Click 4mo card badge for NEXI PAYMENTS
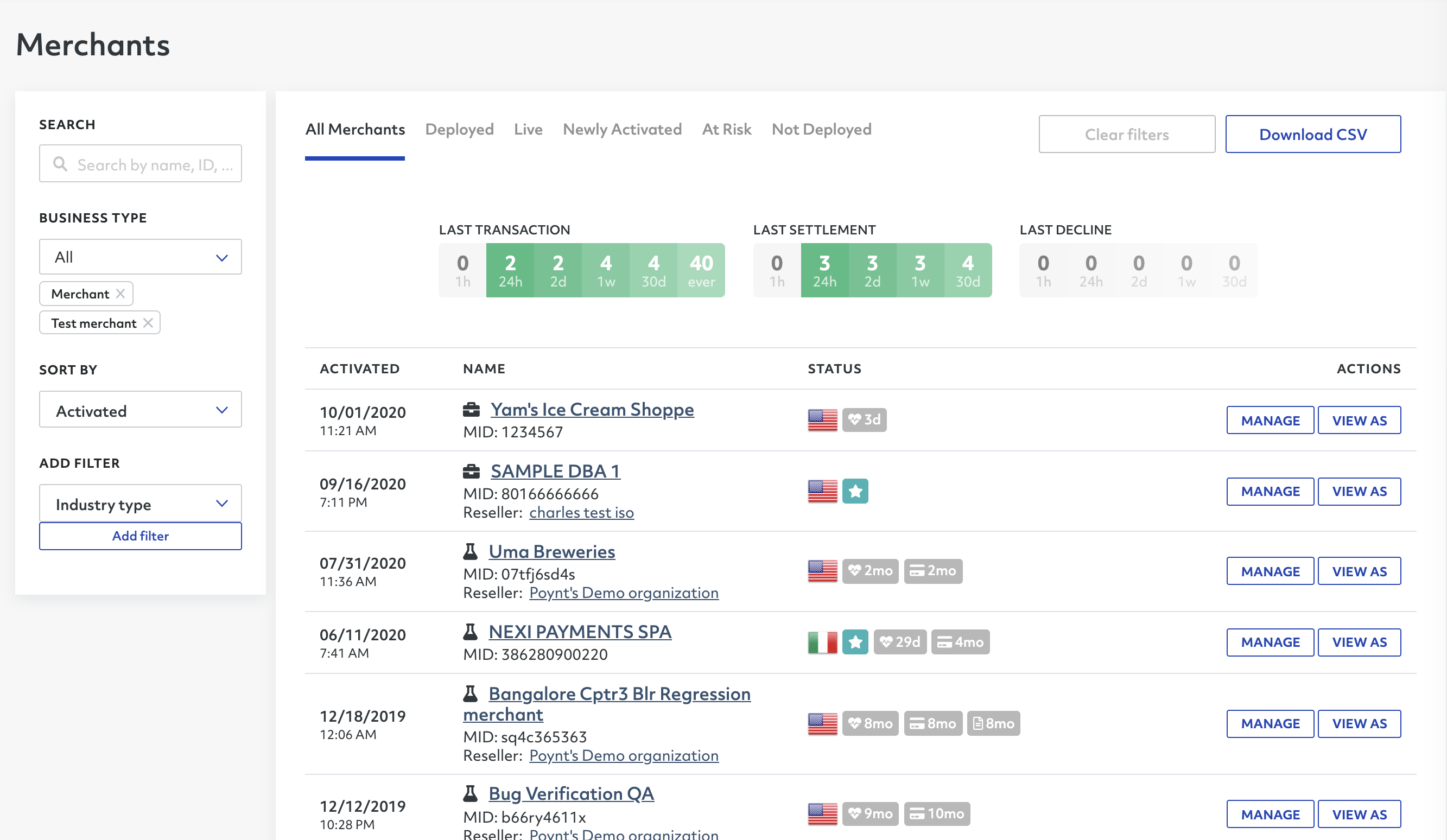1447x840 pixels. pyautogui.click(x=960, y=642)
